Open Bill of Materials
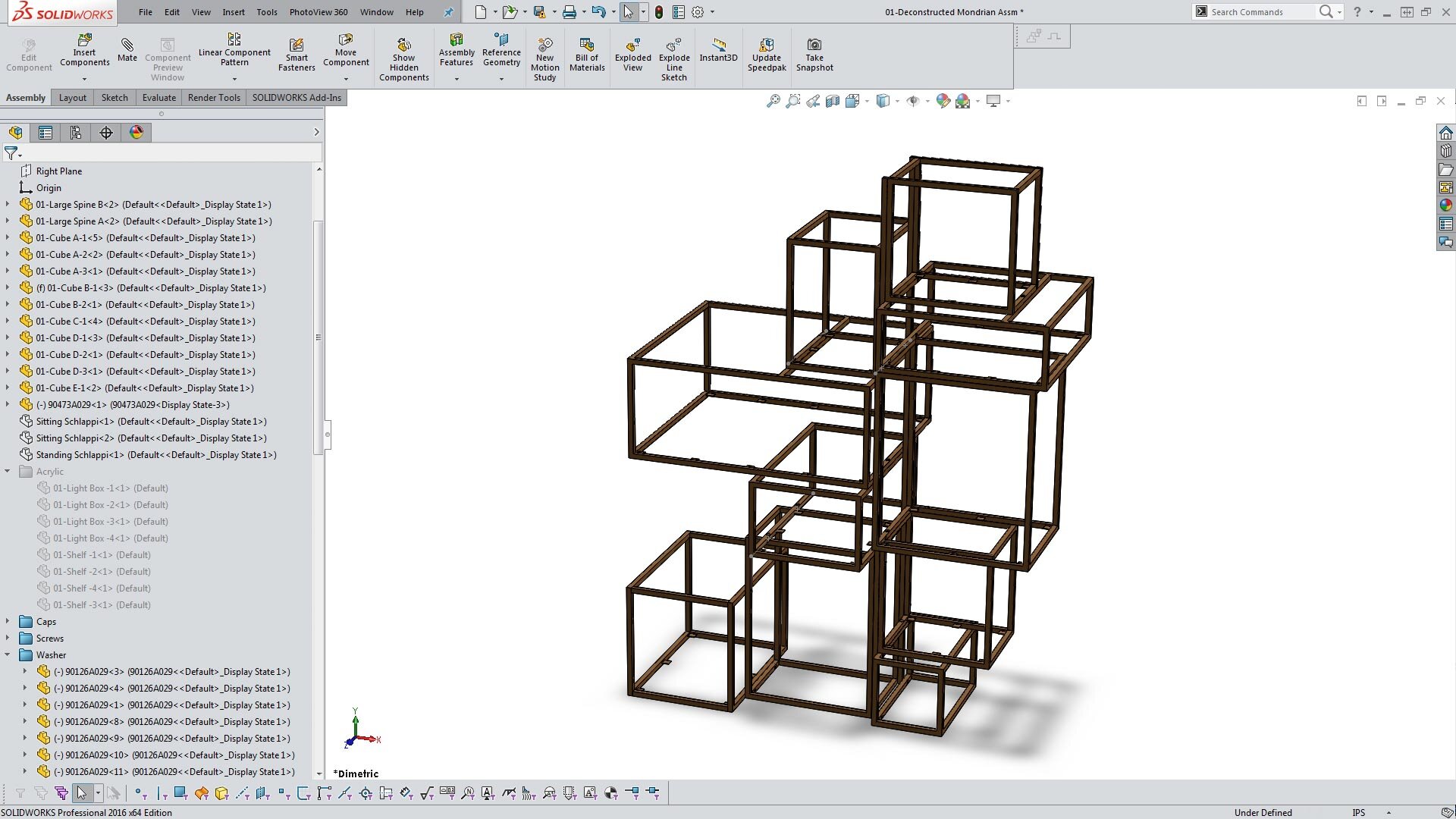Screen dimensions: 1456x819 587,55
